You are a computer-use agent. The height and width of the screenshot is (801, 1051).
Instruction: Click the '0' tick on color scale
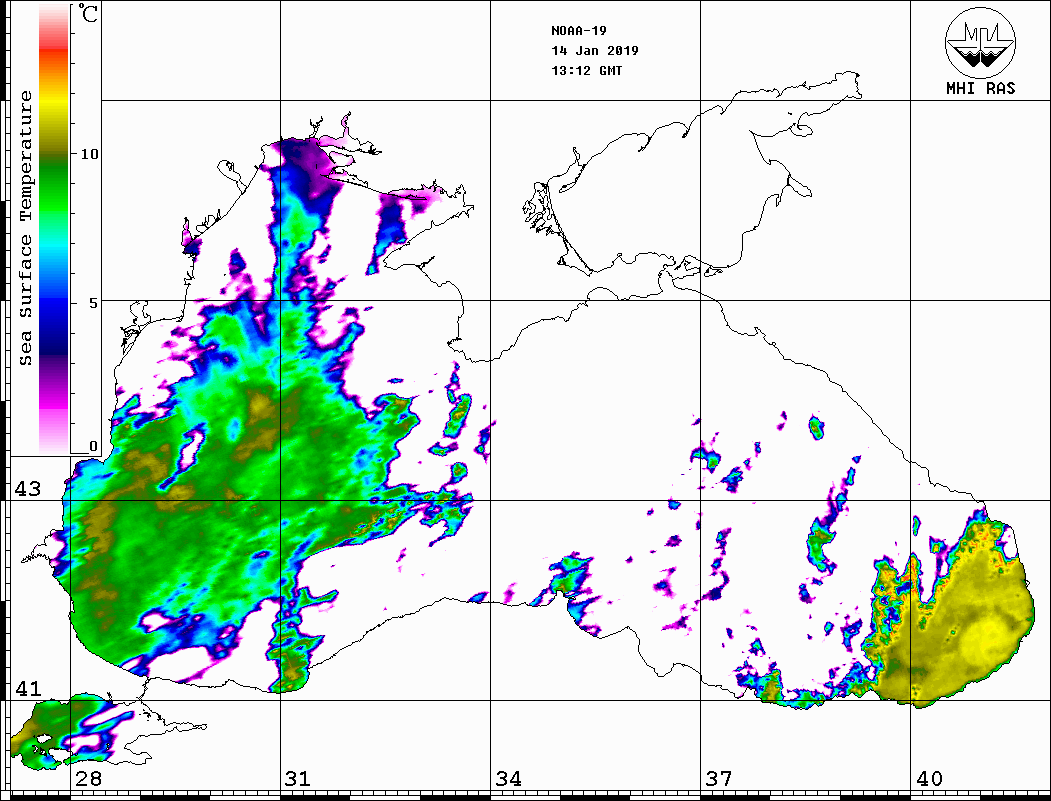coord(93,446)
